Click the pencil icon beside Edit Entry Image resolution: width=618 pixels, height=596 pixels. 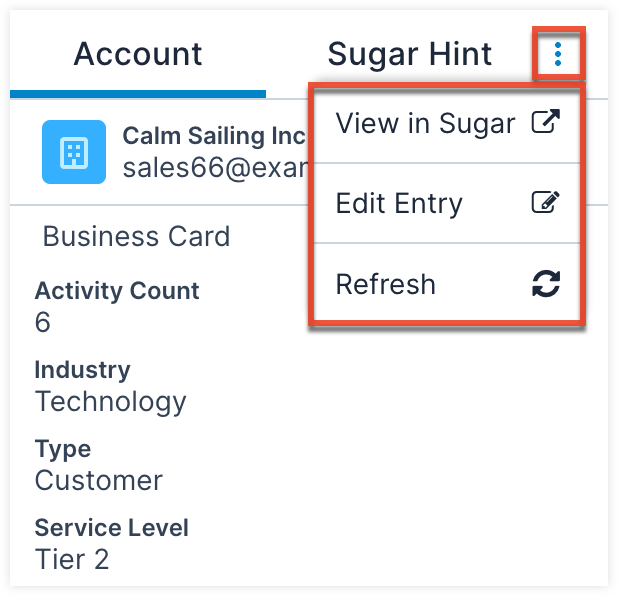545,203
